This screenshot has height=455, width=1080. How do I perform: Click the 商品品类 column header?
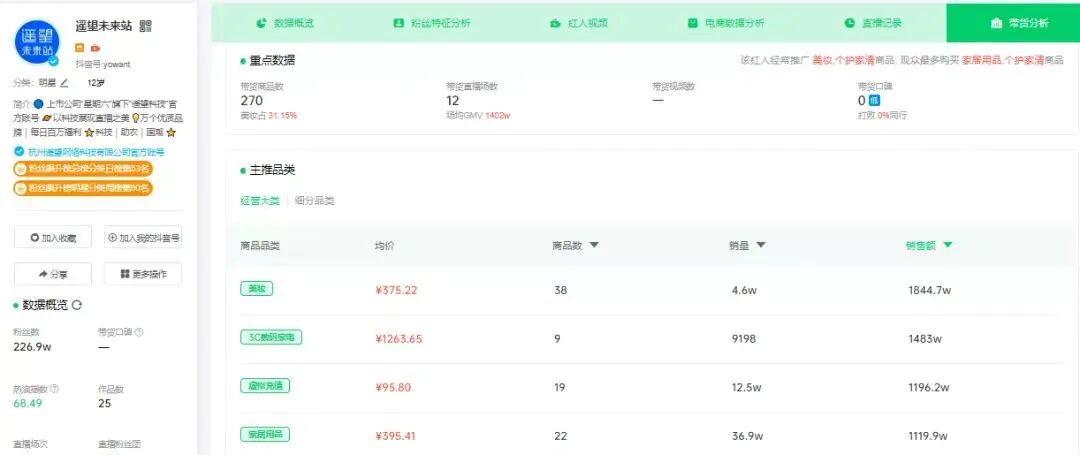point(260,246)
